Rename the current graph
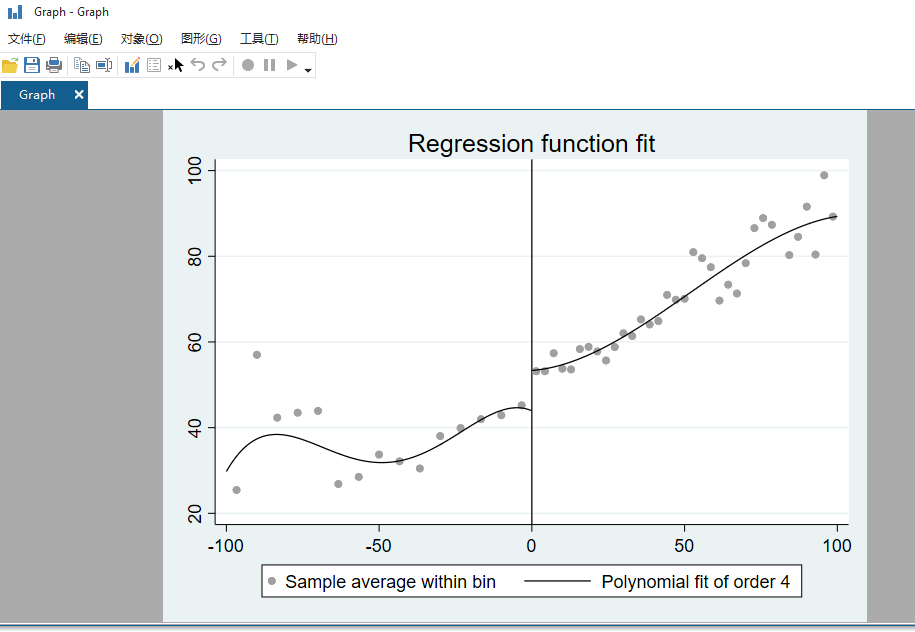The image size is (915, 632). 103,64
